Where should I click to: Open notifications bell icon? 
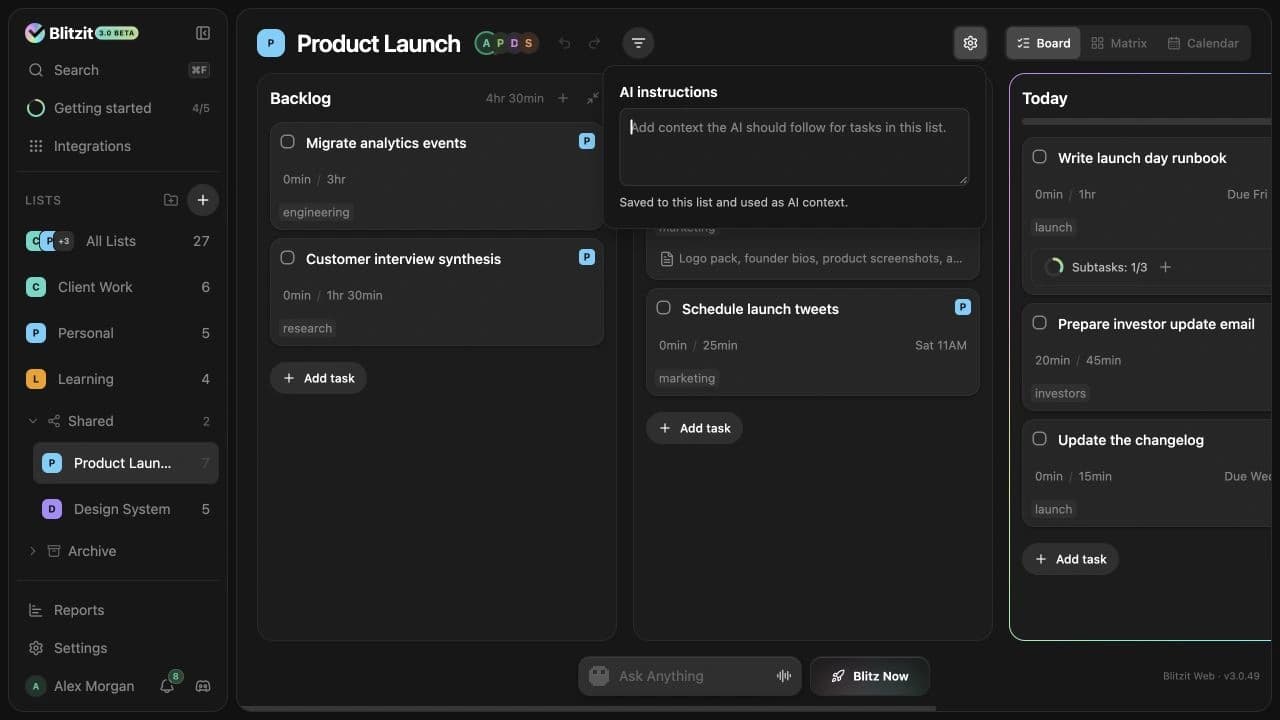click(x=167, y=686)
